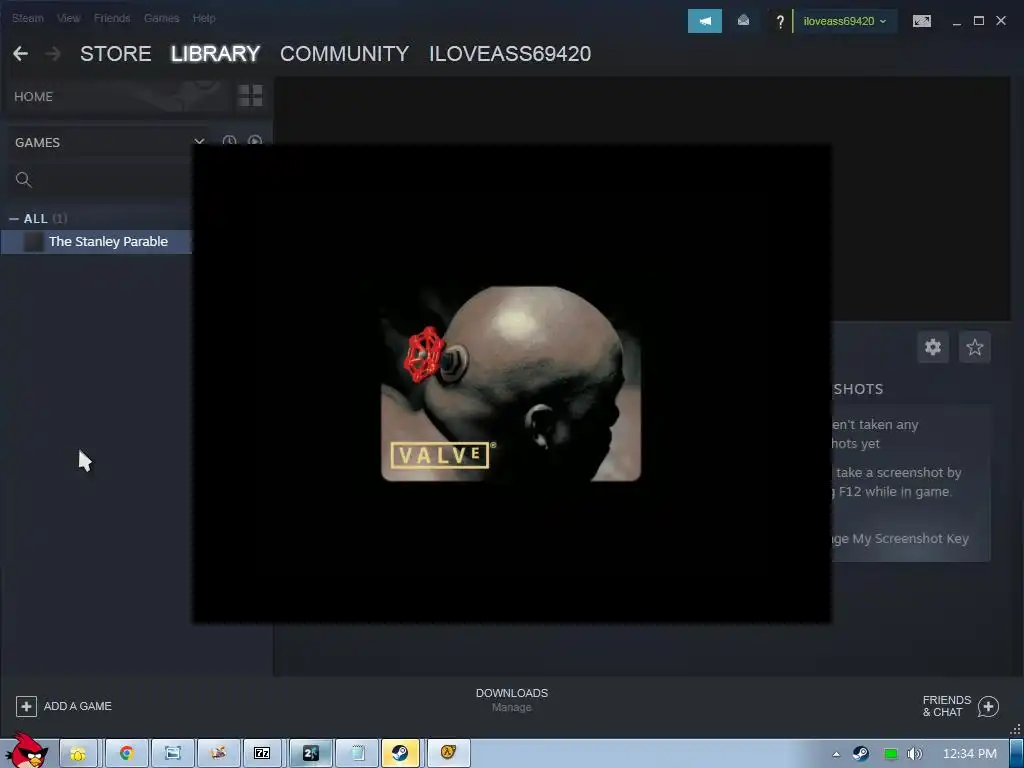
Task: Open game settings gear icon
Action: click(x=933, y=347)
